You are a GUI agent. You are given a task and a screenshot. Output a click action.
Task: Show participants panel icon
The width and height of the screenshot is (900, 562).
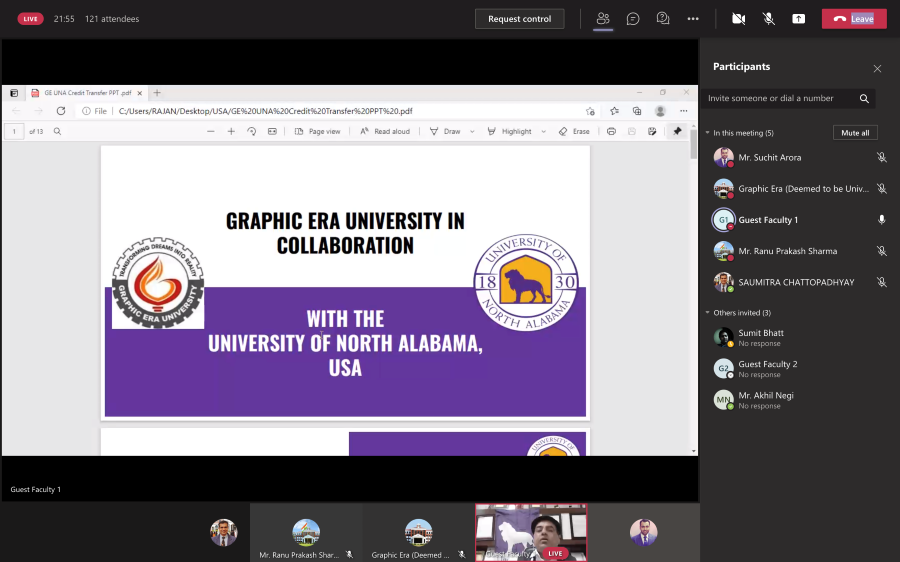pyautogui.click(x=603, y=19)
